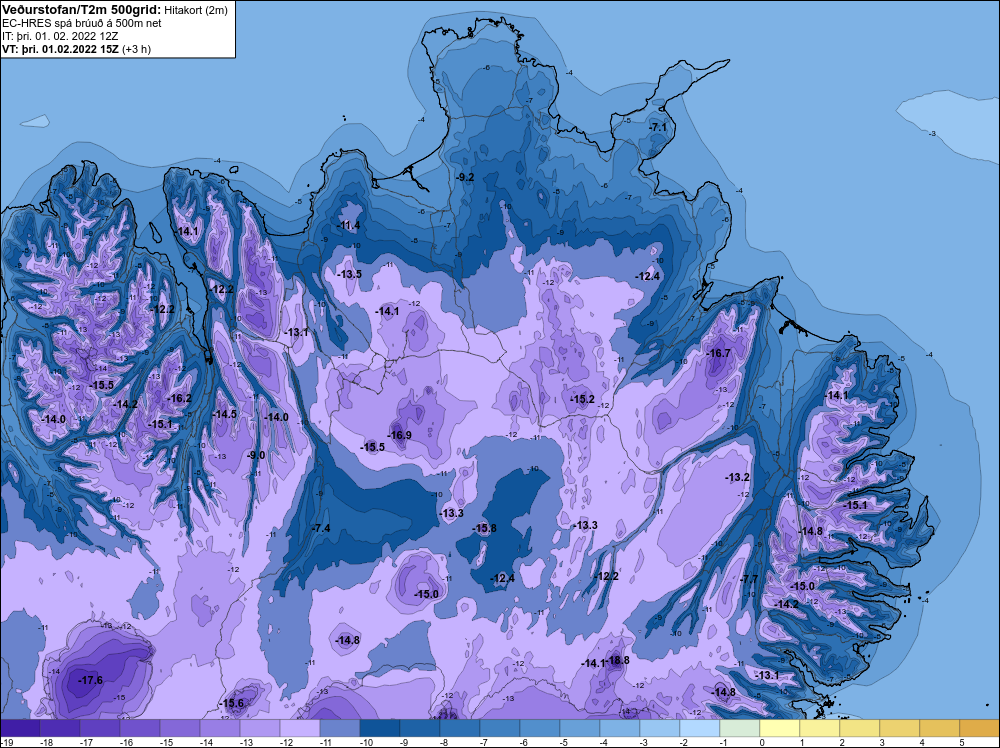
Task: Click the -7.4 temperature reading
Action: pos(321,528)
